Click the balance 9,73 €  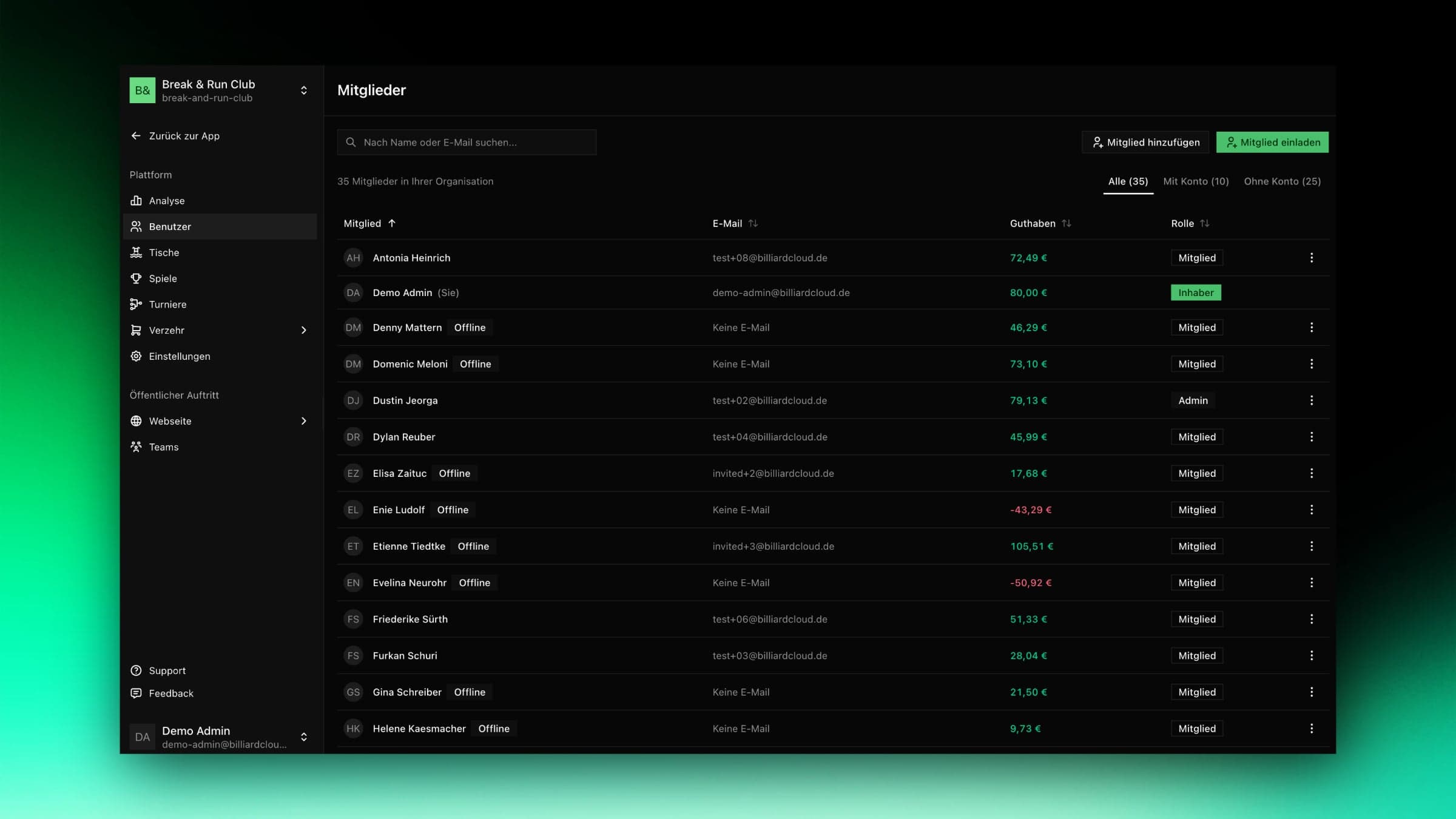tap(1025, 729)
